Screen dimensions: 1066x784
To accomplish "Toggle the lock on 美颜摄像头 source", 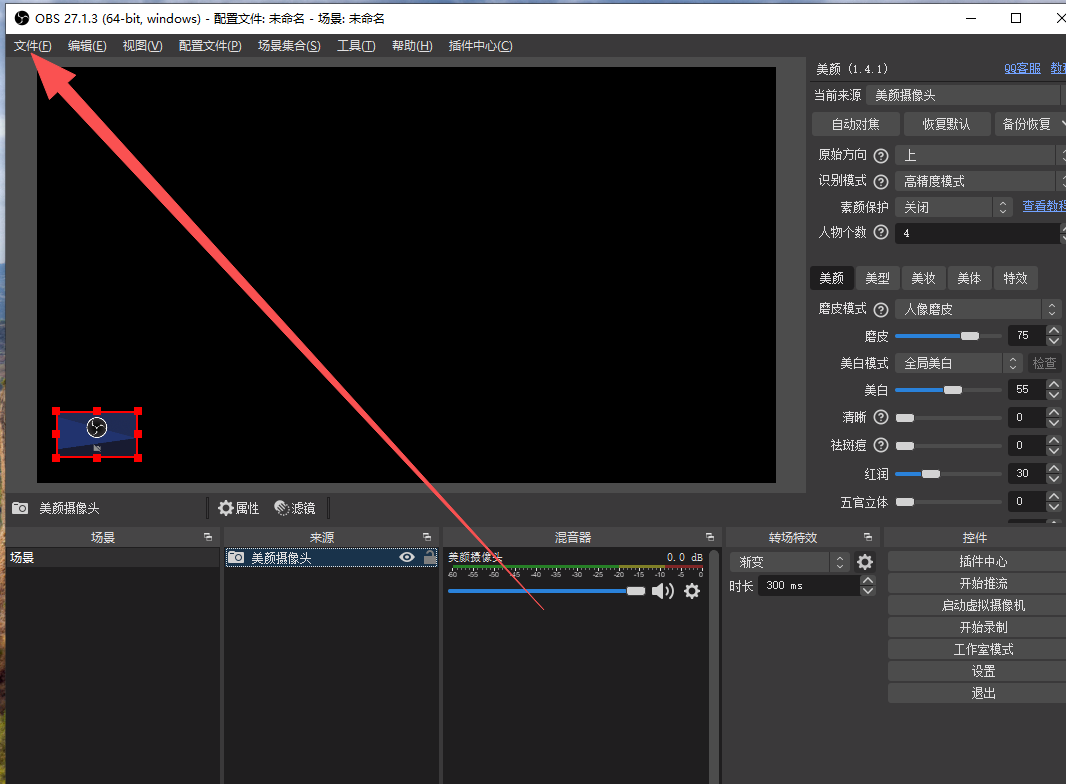I will click(430, 558).
